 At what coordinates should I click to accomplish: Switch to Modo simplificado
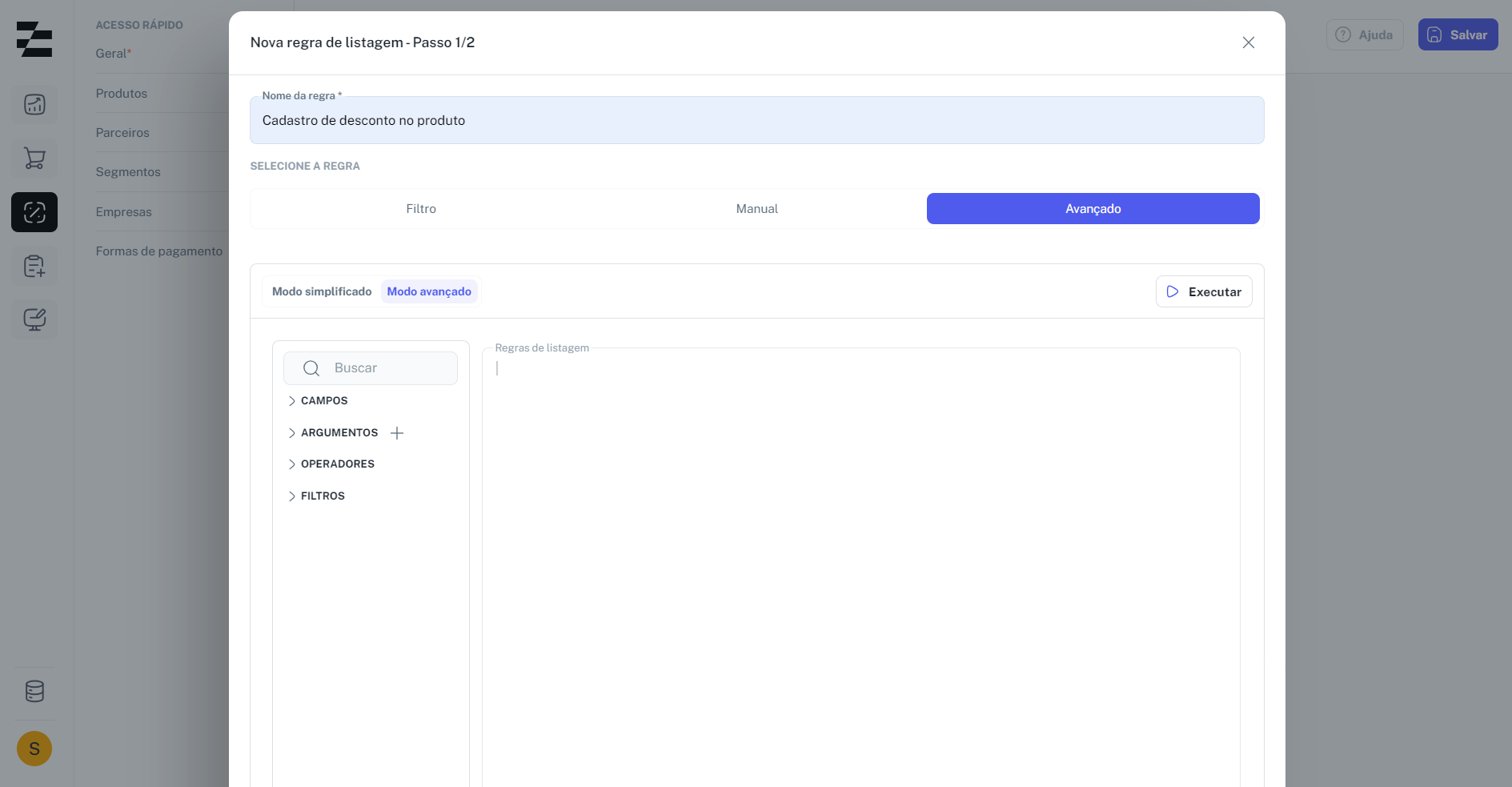[322, 291]
